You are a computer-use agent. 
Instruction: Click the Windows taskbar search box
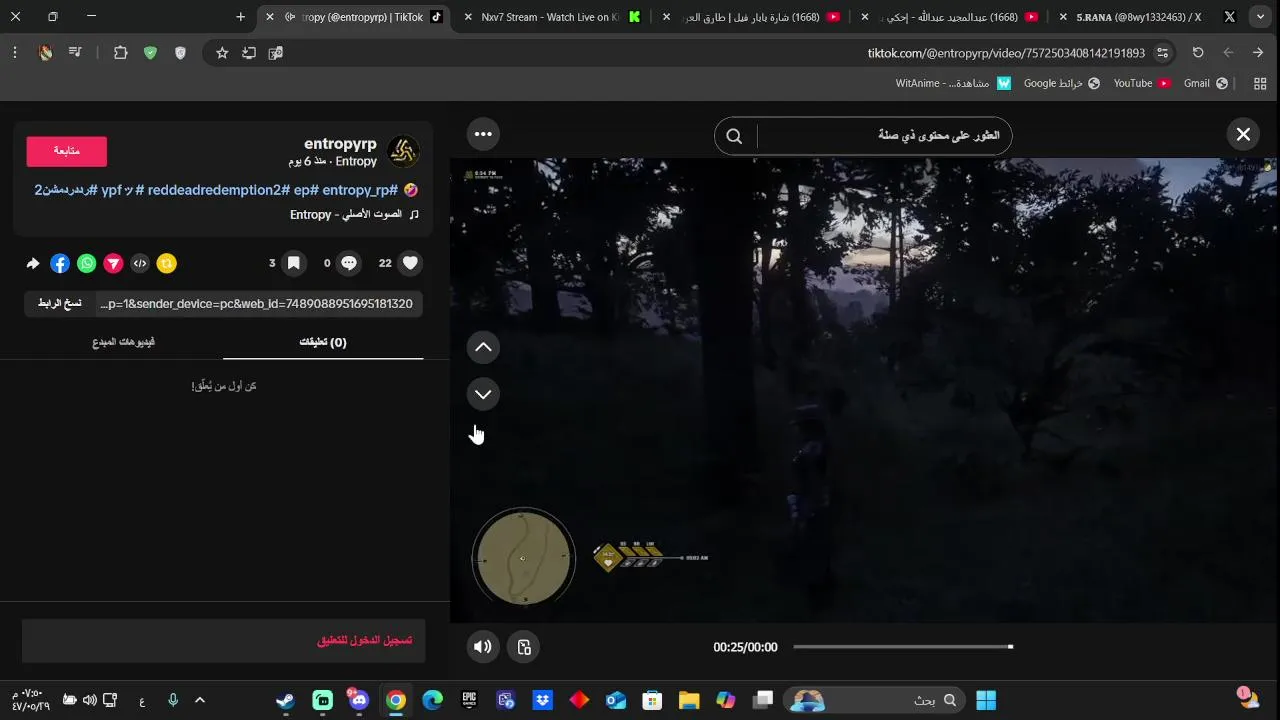[875, 700]
